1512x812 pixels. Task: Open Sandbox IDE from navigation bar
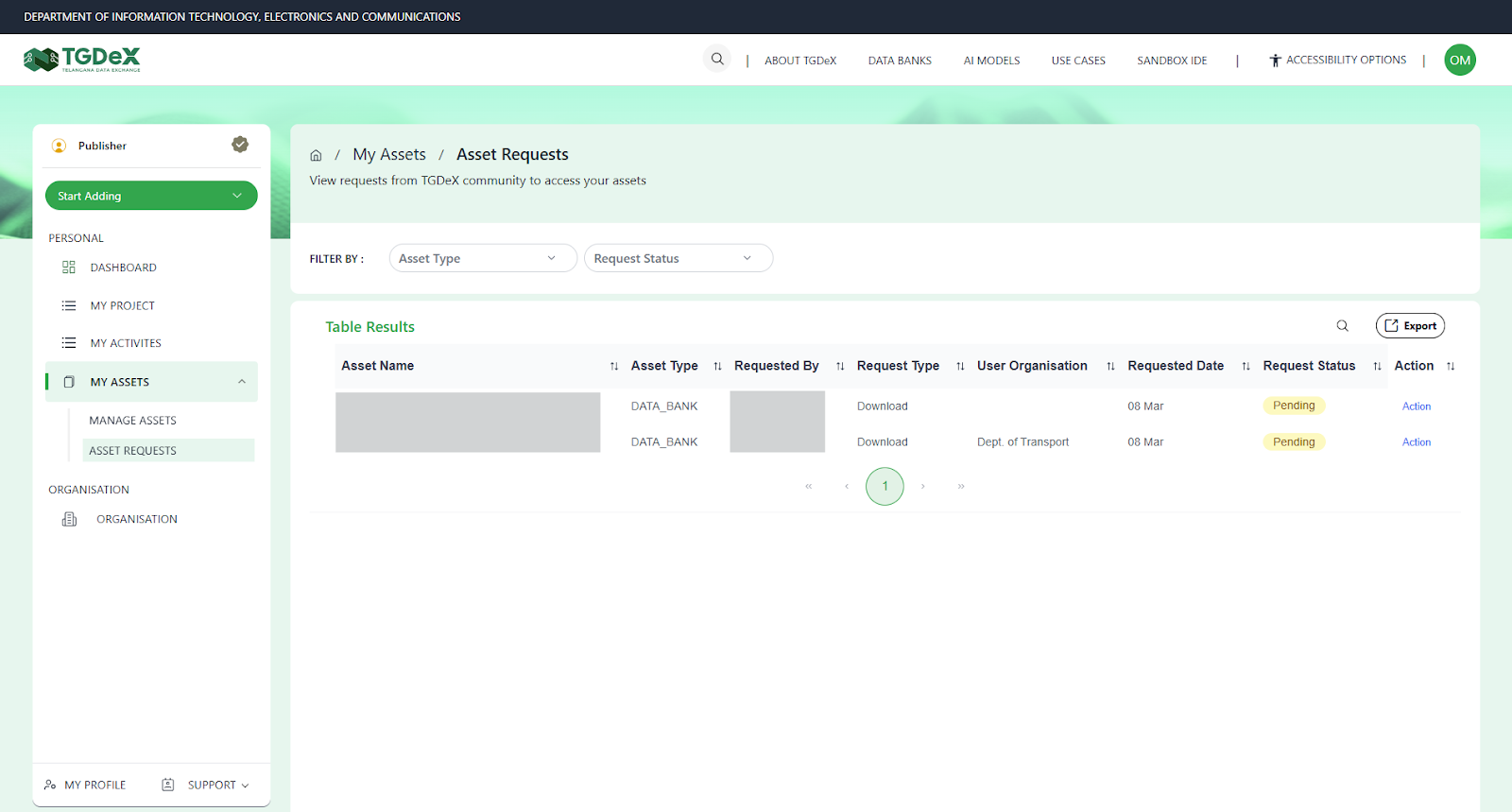1172,60
